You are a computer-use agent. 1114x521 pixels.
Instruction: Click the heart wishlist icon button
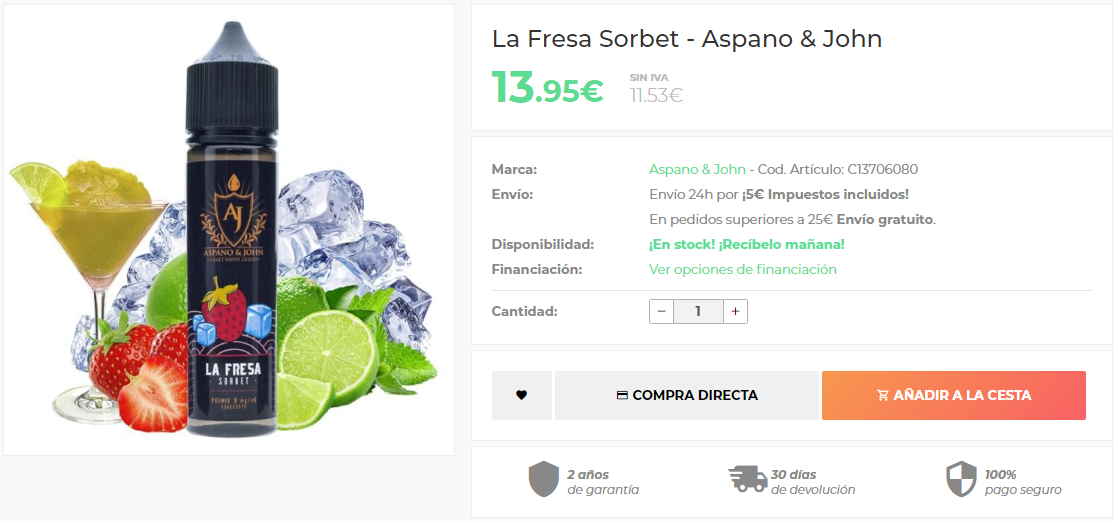pyautogui.click(x=521, y=395)
